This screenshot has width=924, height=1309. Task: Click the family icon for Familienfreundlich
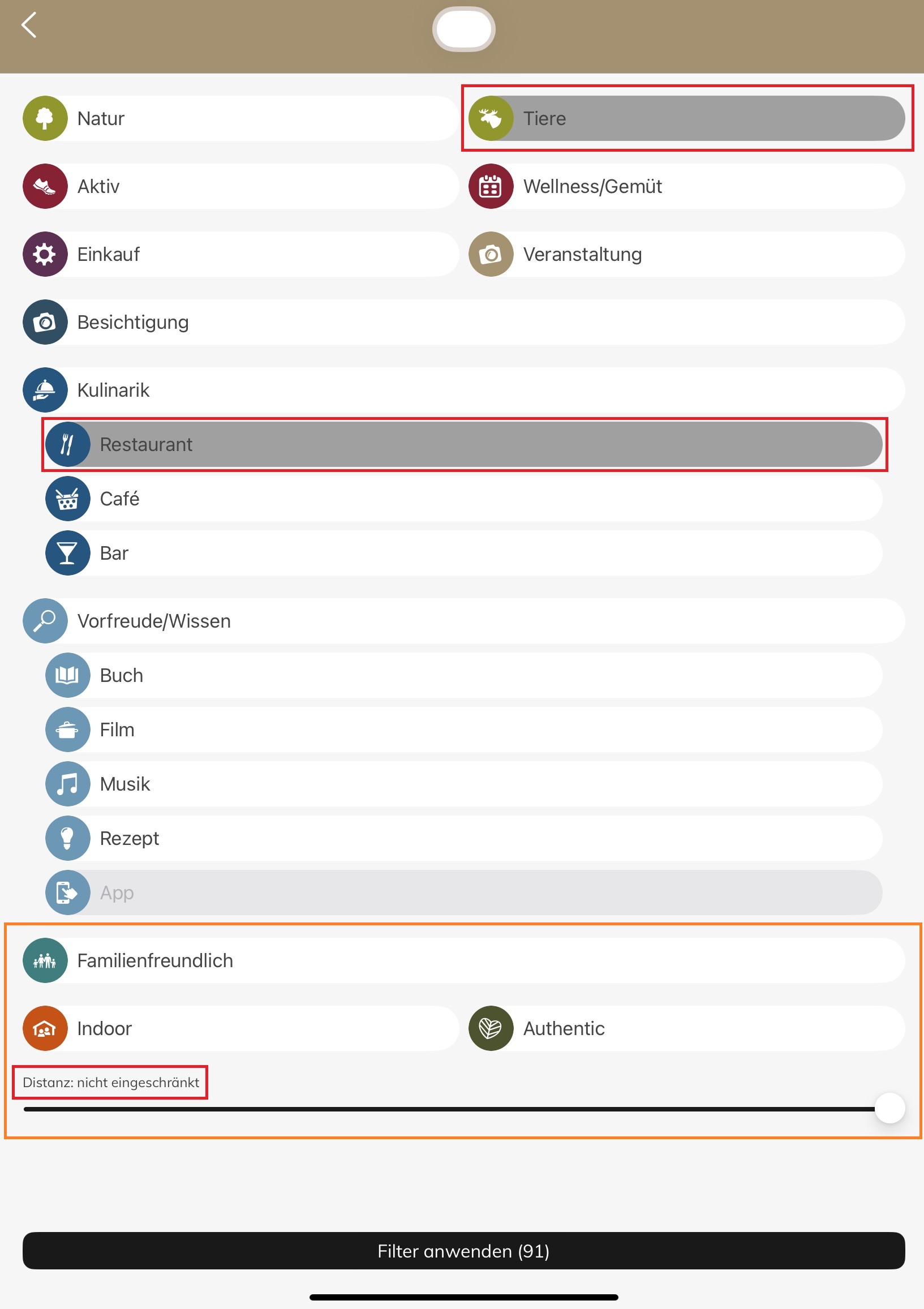pyautogui.click(x=45, y=960)
